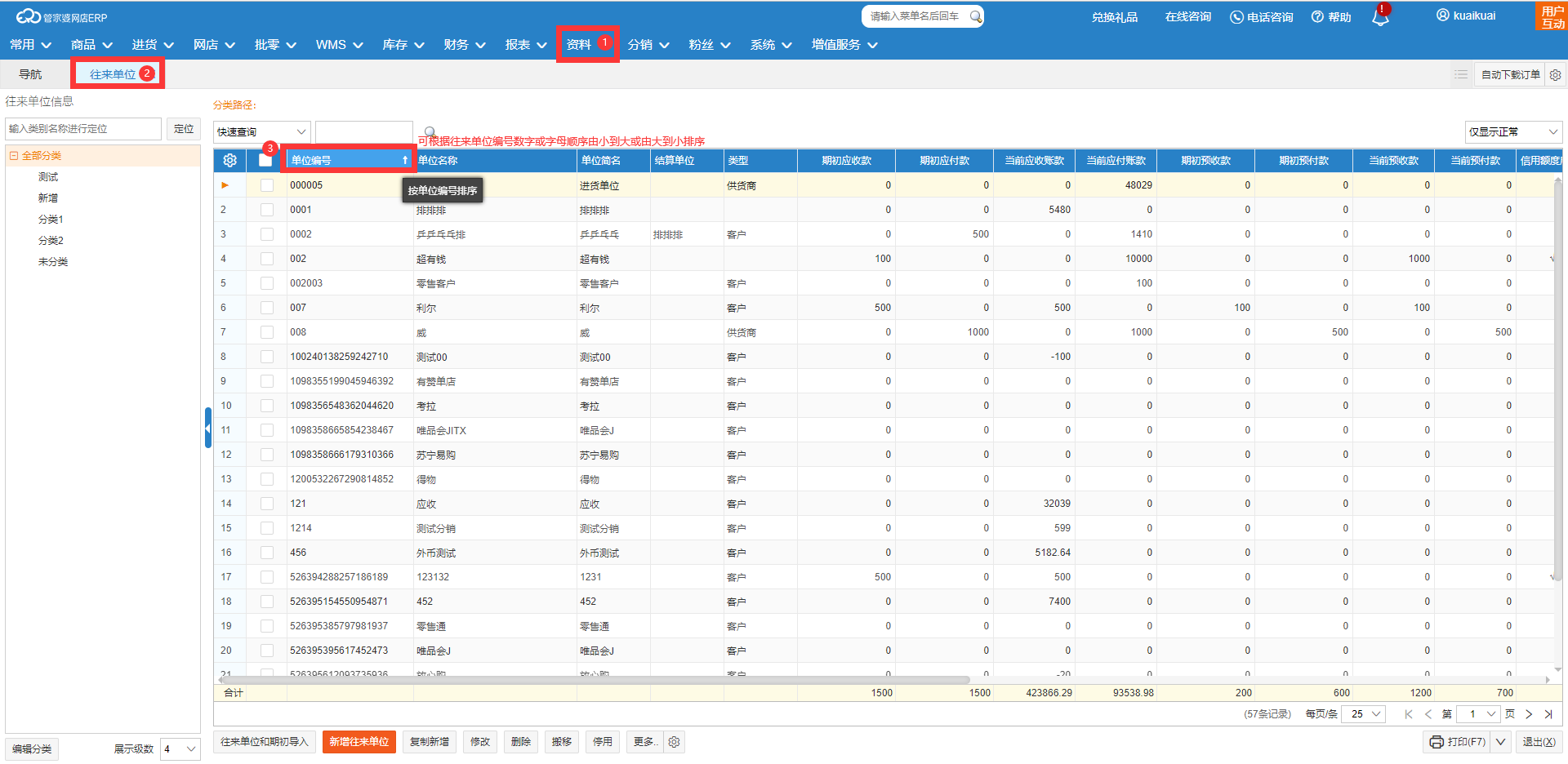This screenshot has width=1568, height=764.
Task: Open the 每页/条 25 page-size dropdown
Action: 1364,714
